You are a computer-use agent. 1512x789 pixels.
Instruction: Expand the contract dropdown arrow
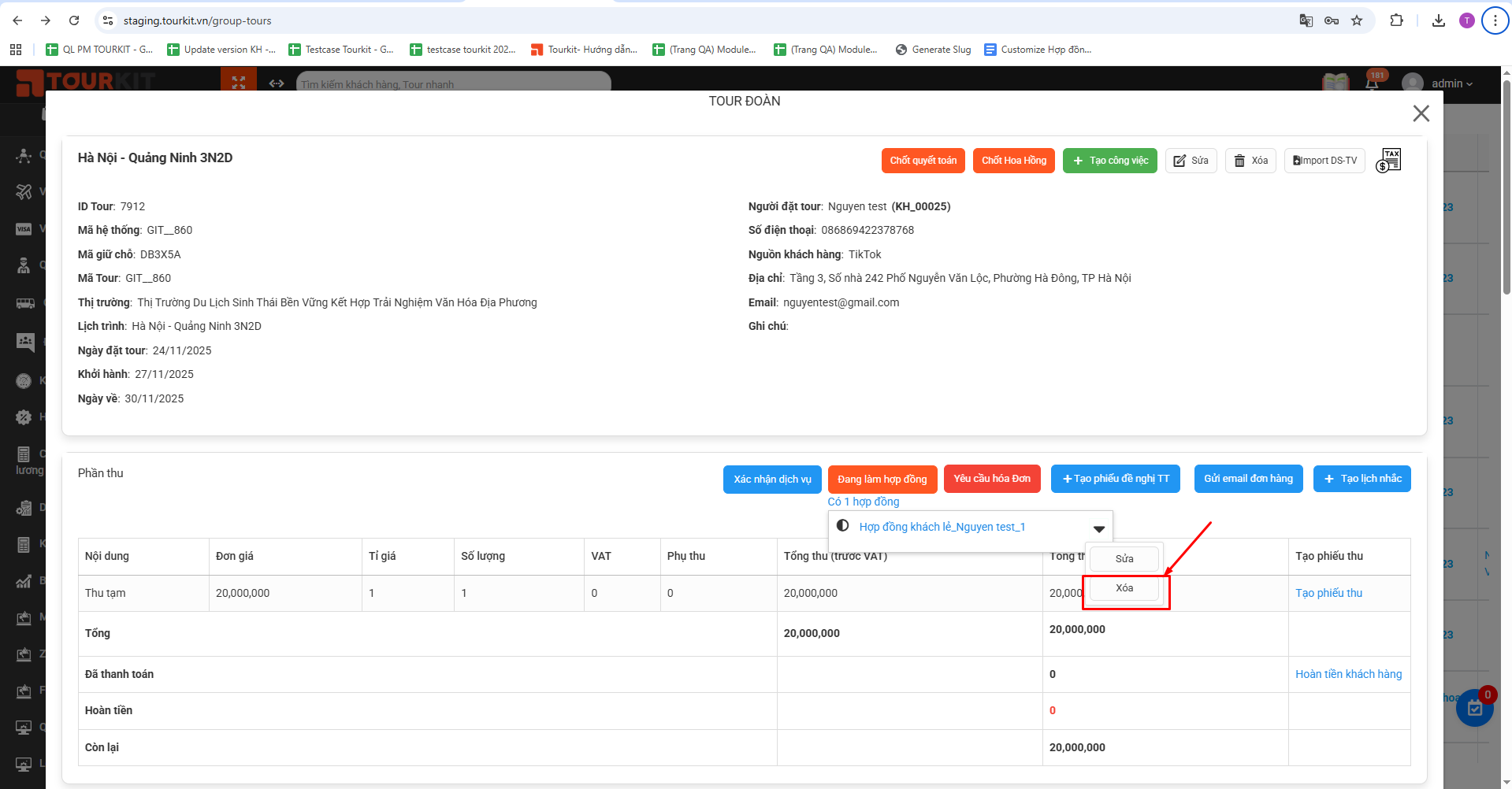click(1098, 528)
